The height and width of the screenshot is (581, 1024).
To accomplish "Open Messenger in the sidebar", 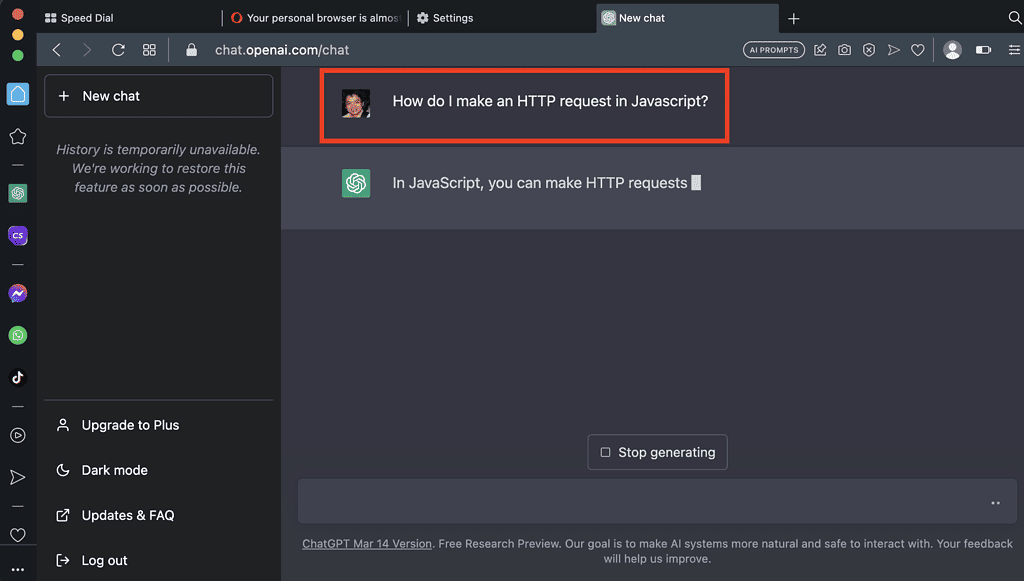I will coord(18,294).
